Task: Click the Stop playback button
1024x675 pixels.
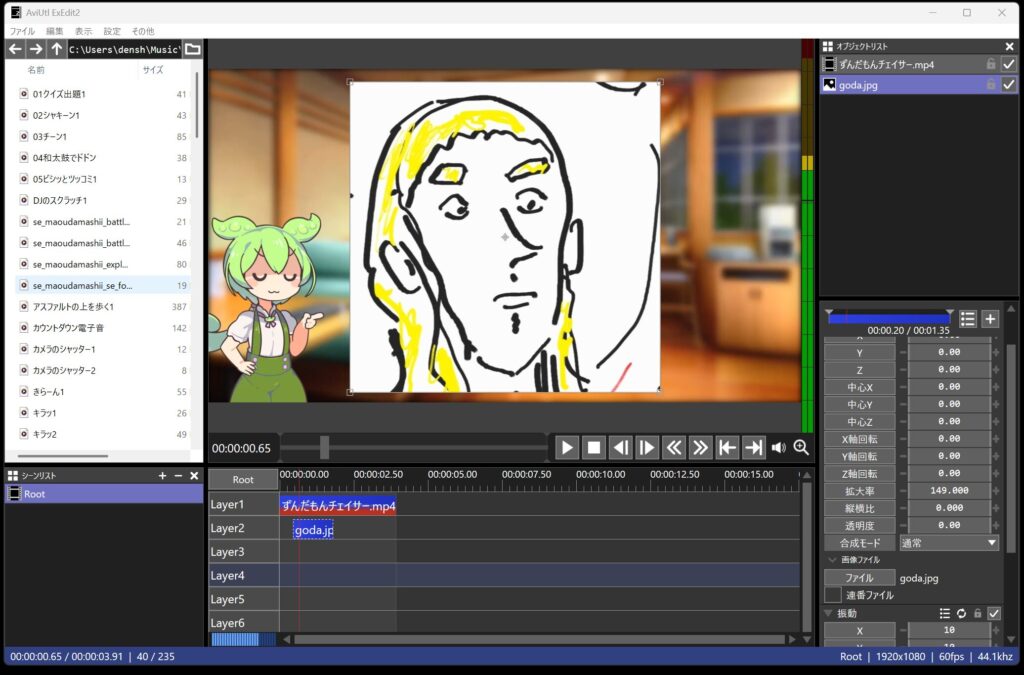Action: point(594,448)
